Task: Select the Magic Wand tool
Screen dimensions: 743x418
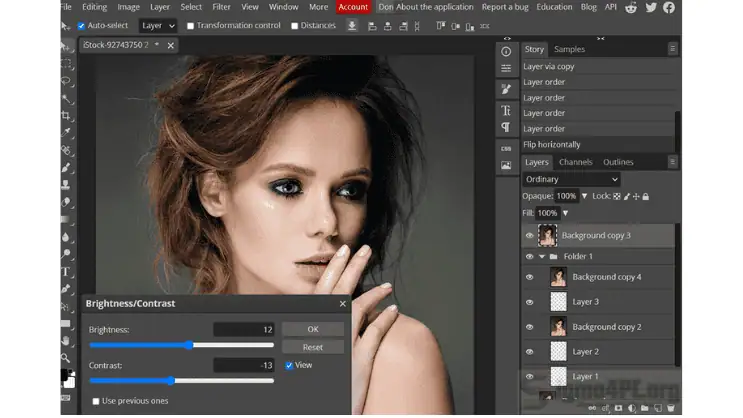Action: [67, 99]
